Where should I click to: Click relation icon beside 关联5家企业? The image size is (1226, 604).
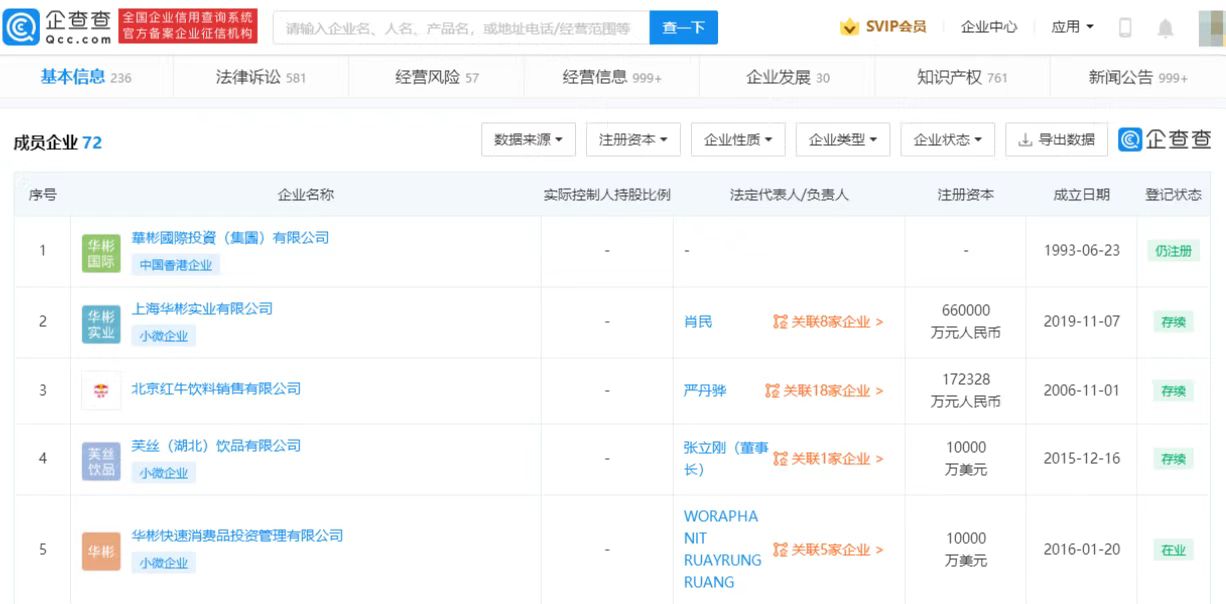(x=780, y=550)
